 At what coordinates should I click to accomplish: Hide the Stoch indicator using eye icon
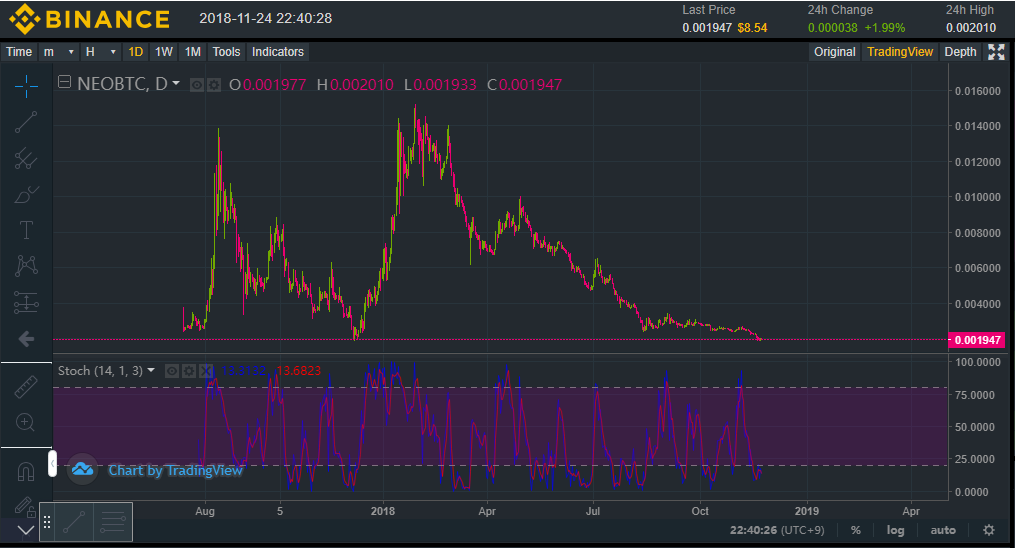[172, 371]
